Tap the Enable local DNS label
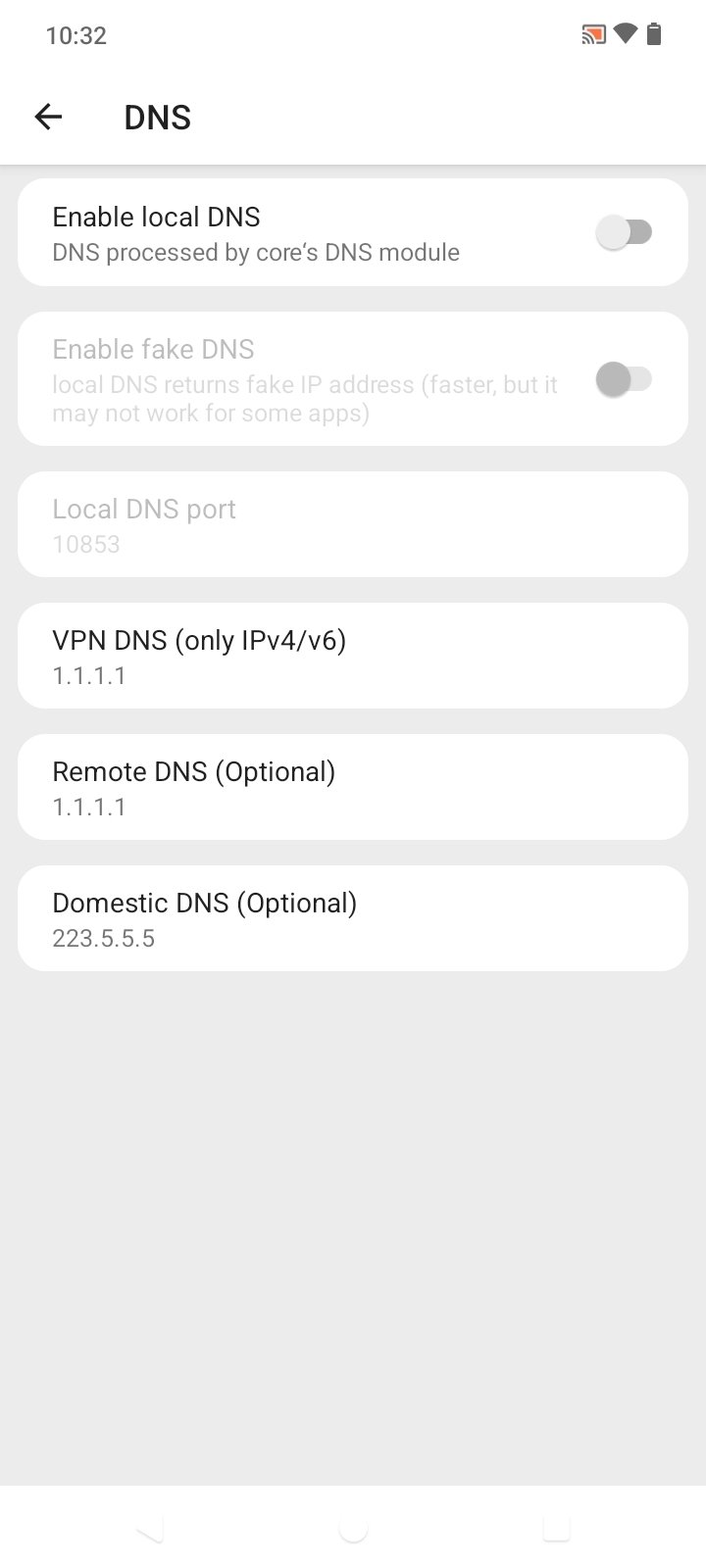 [x=156, y=217]
